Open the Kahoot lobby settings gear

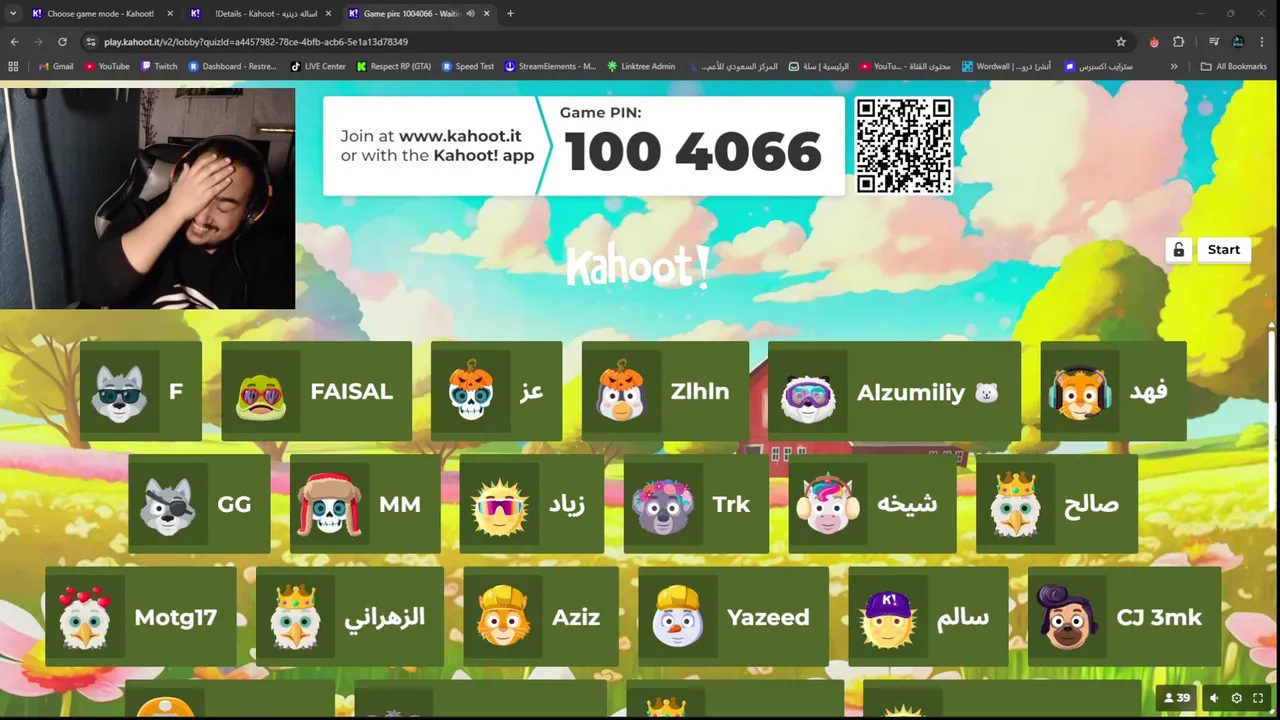[1237, 698]
